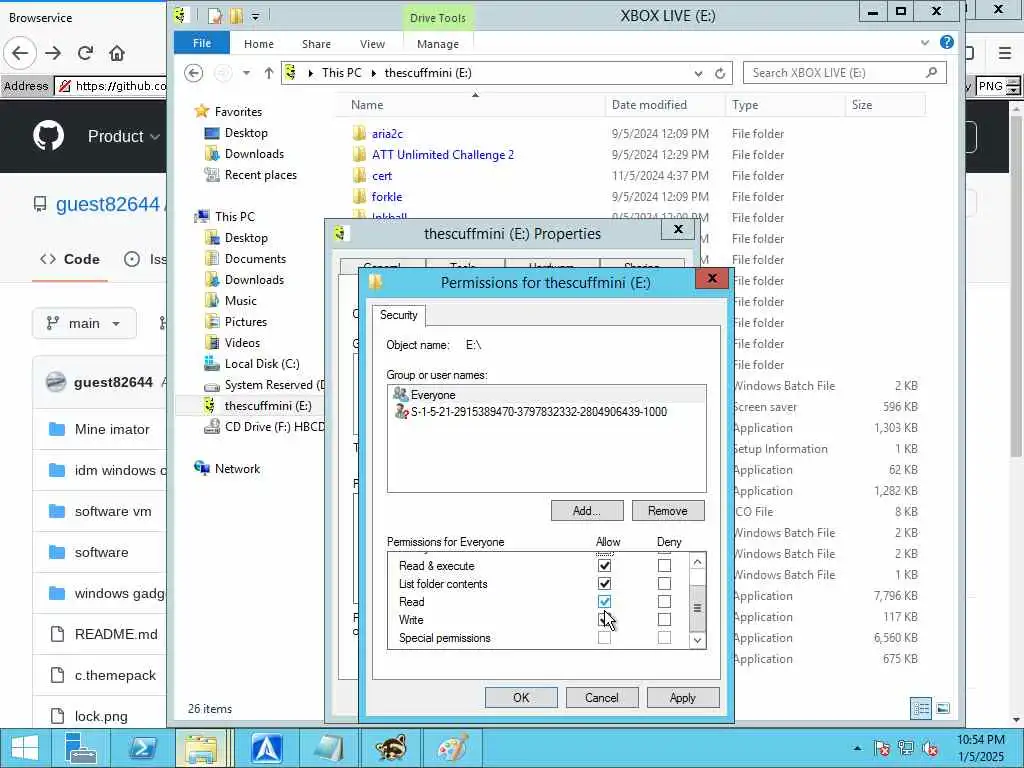Open the Customize Quick Access Toolbar arrow
Screen dimensions: 1024x768
coord(255,16)
